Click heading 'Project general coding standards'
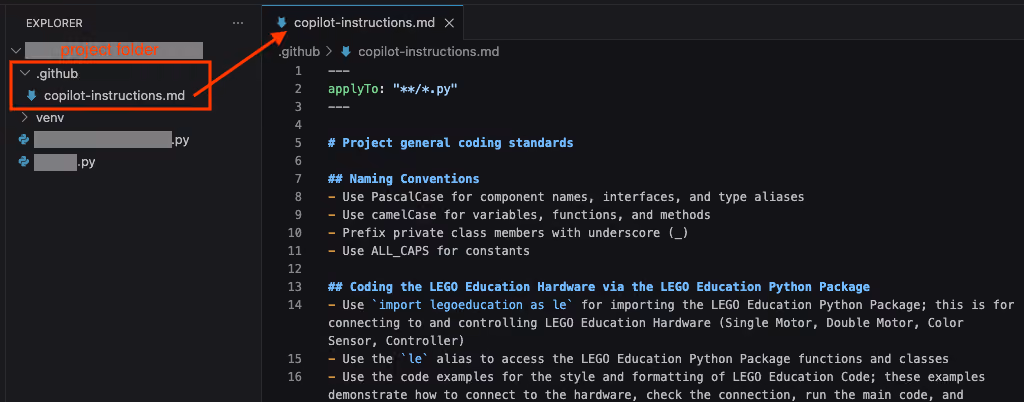The width and height of the screenshot is (1024, 402). coord(451,142)
